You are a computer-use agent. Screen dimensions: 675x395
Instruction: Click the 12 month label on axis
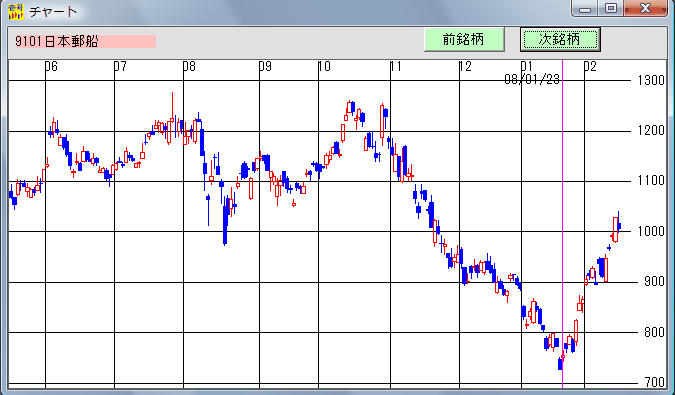point(465,66)
